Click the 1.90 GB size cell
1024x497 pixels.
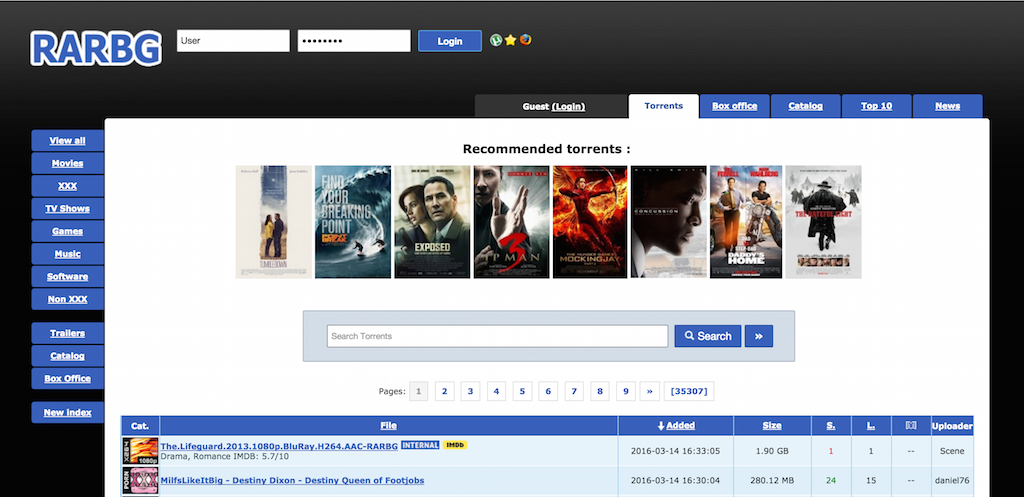tap(772, 451)
